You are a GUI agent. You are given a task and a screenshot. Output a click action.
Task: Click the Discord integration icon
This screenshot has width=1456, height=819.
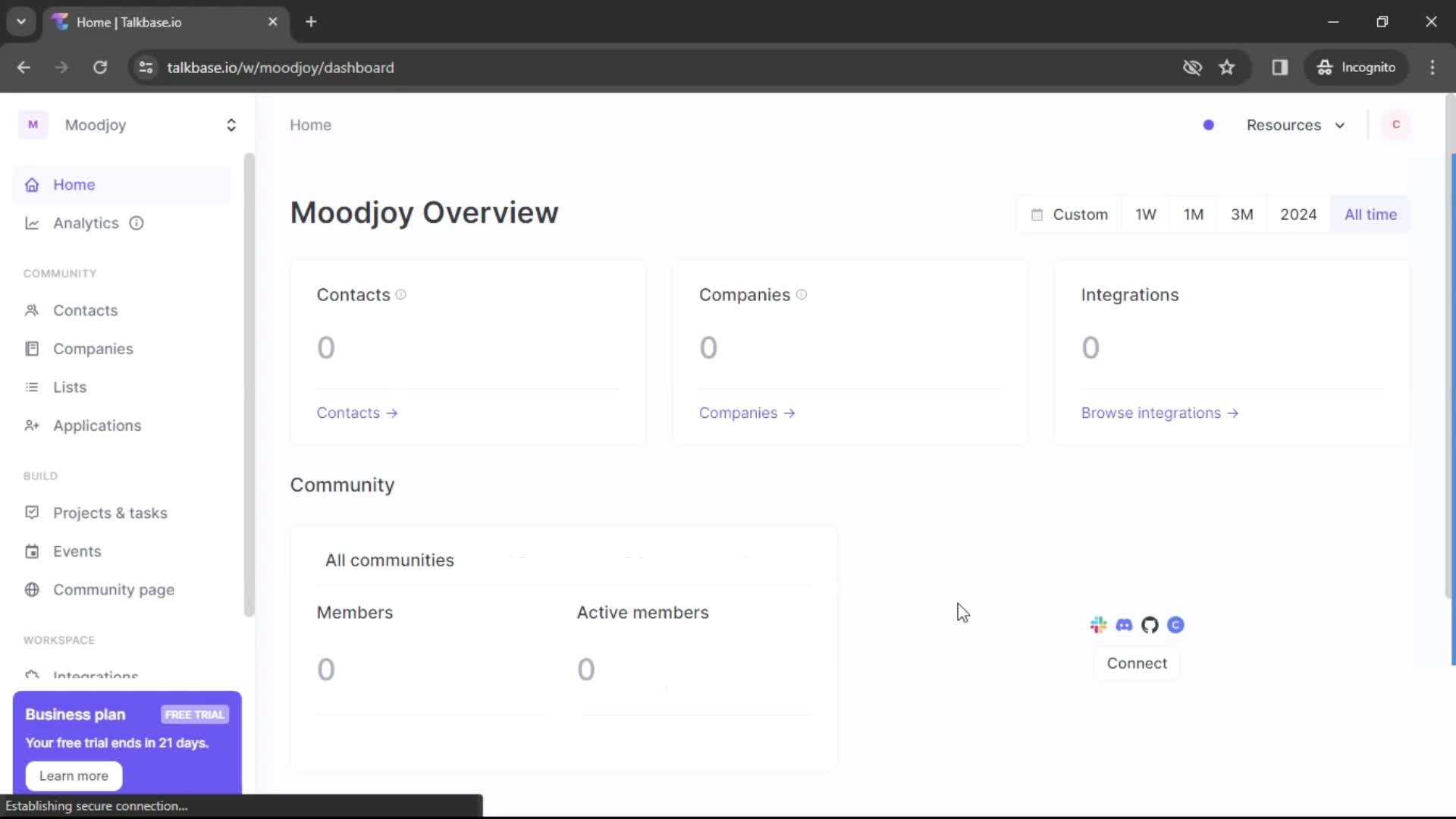(1124, 625)
